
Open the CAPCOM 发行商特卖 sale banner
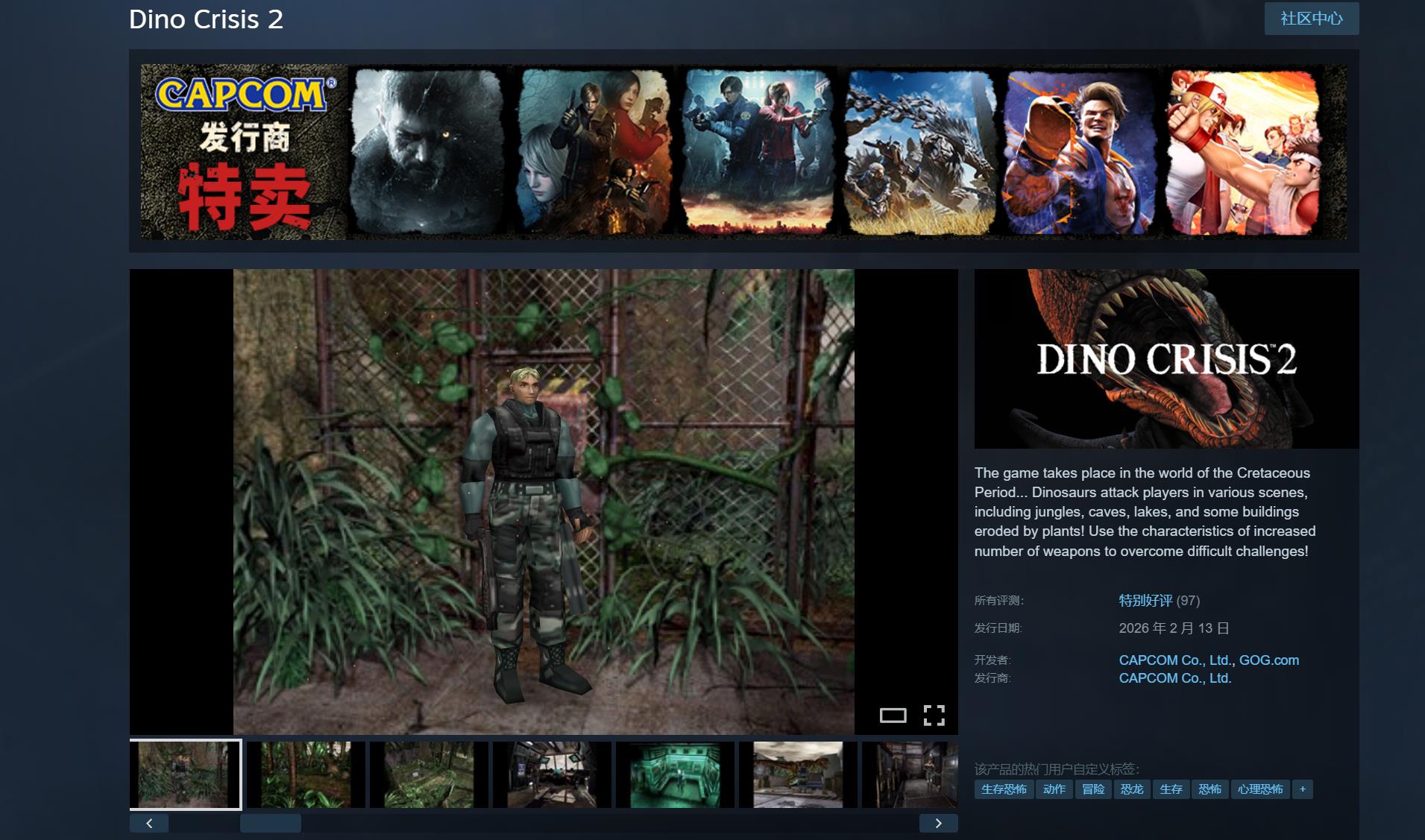click(x=743, y=151)
